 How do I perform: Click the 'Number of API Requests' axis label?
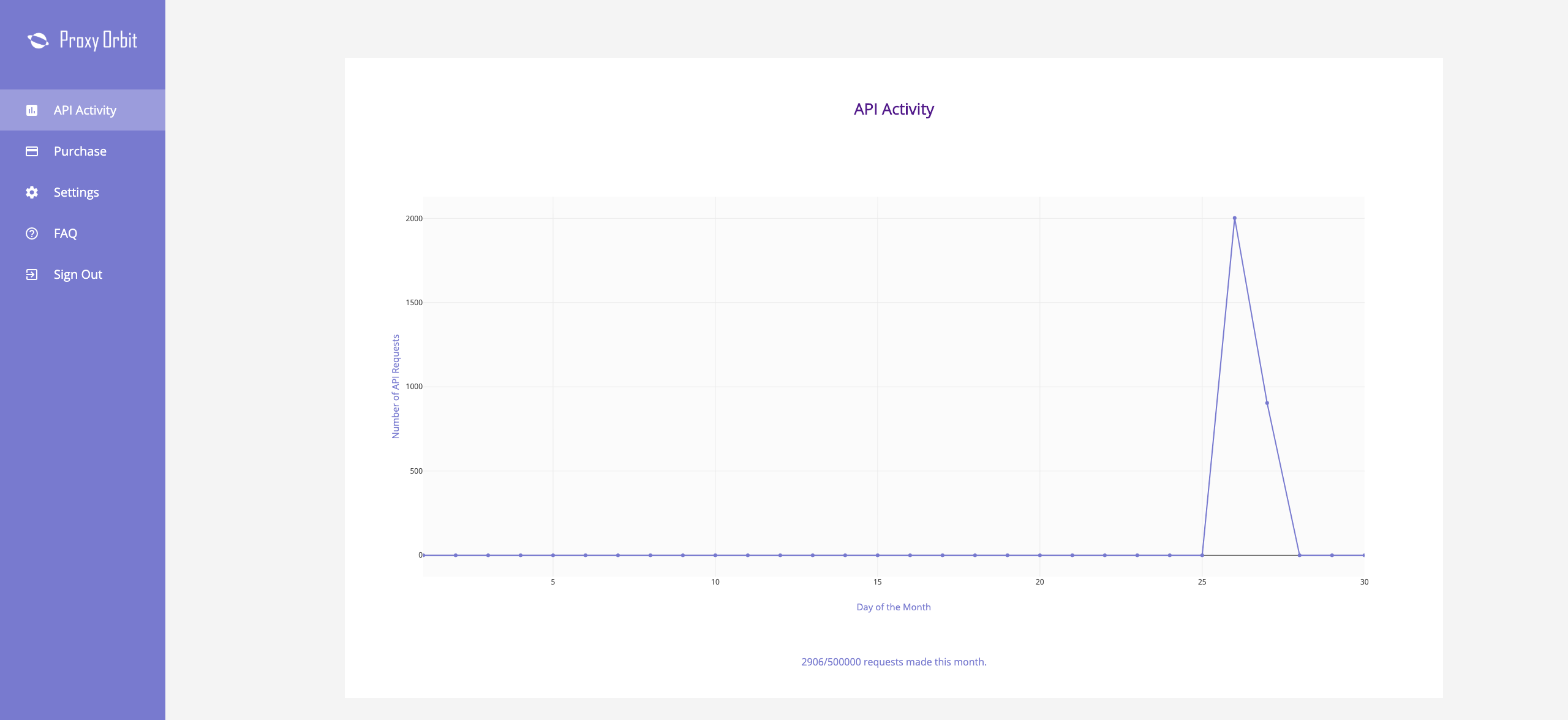point(396,387)
